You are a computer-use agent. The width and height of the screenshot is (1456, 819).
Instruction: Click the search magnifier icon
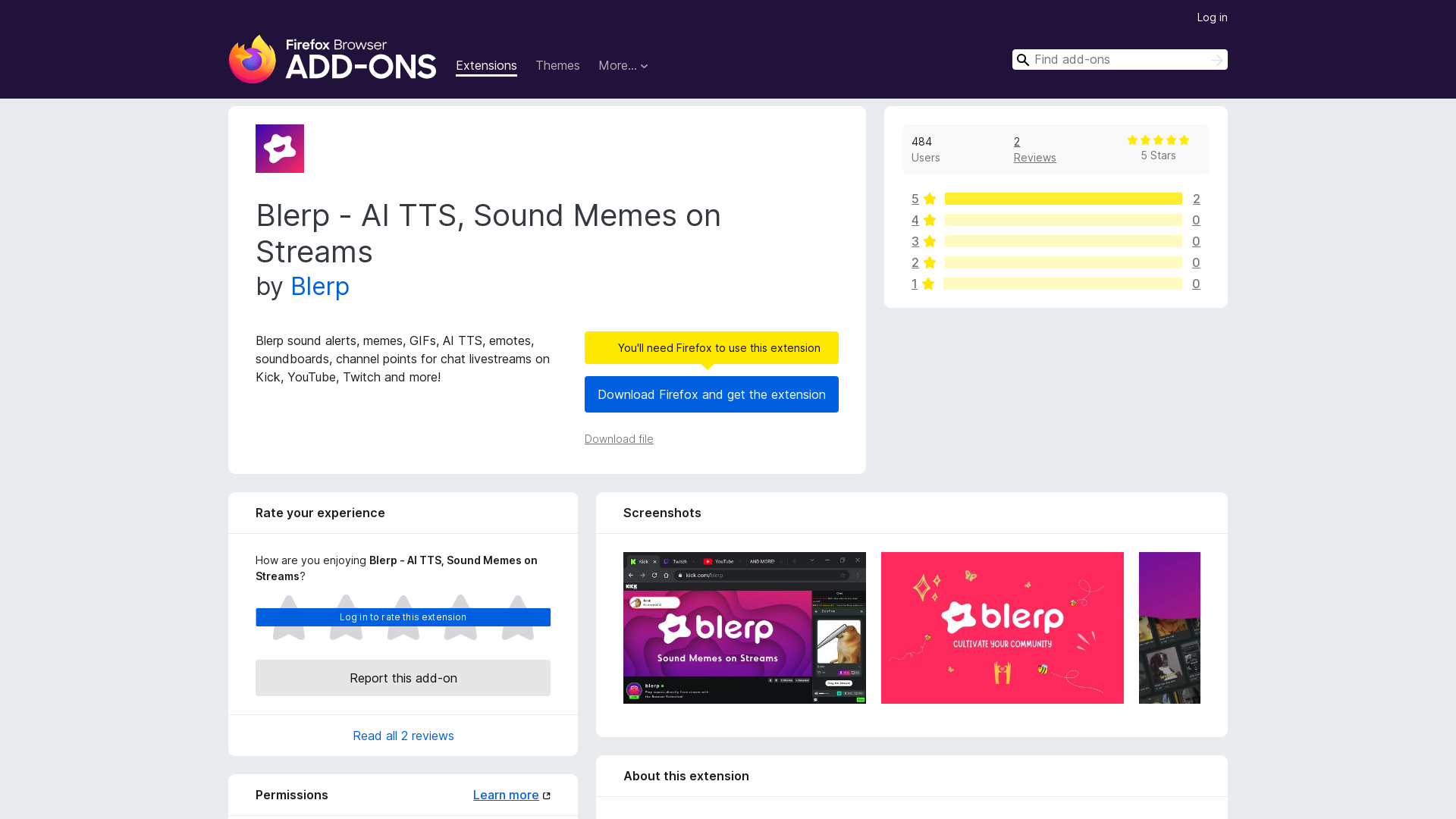pos(1023,60)
